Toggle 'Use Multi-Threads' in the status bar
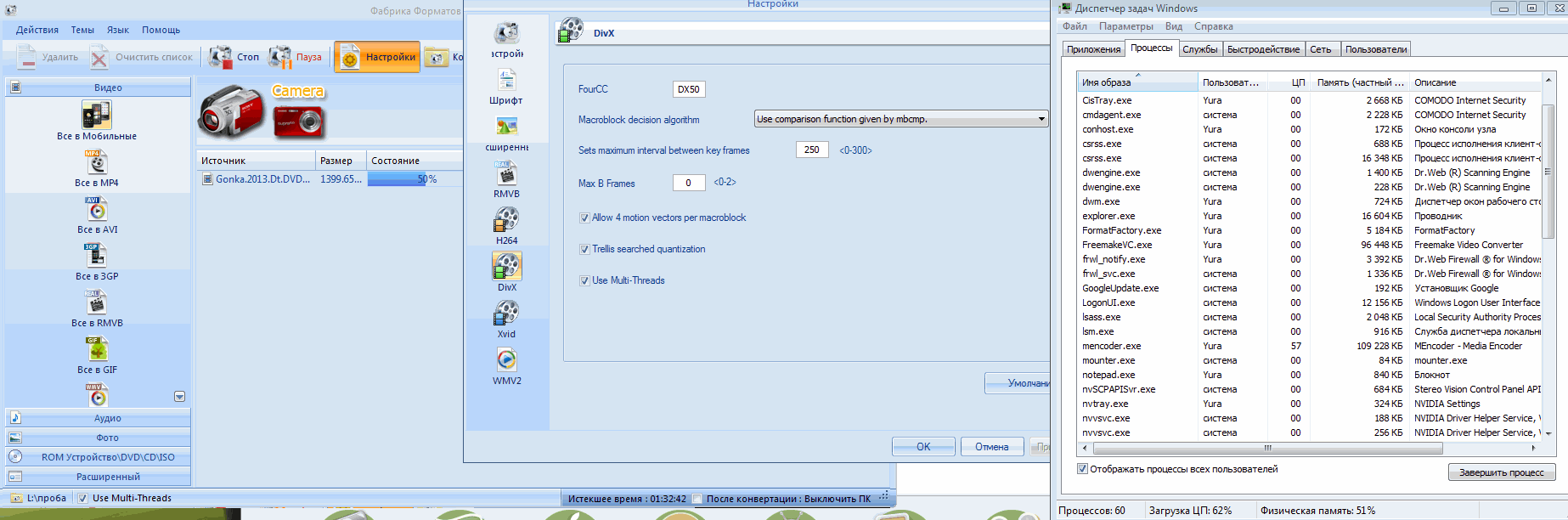 (x=82, y=498)
